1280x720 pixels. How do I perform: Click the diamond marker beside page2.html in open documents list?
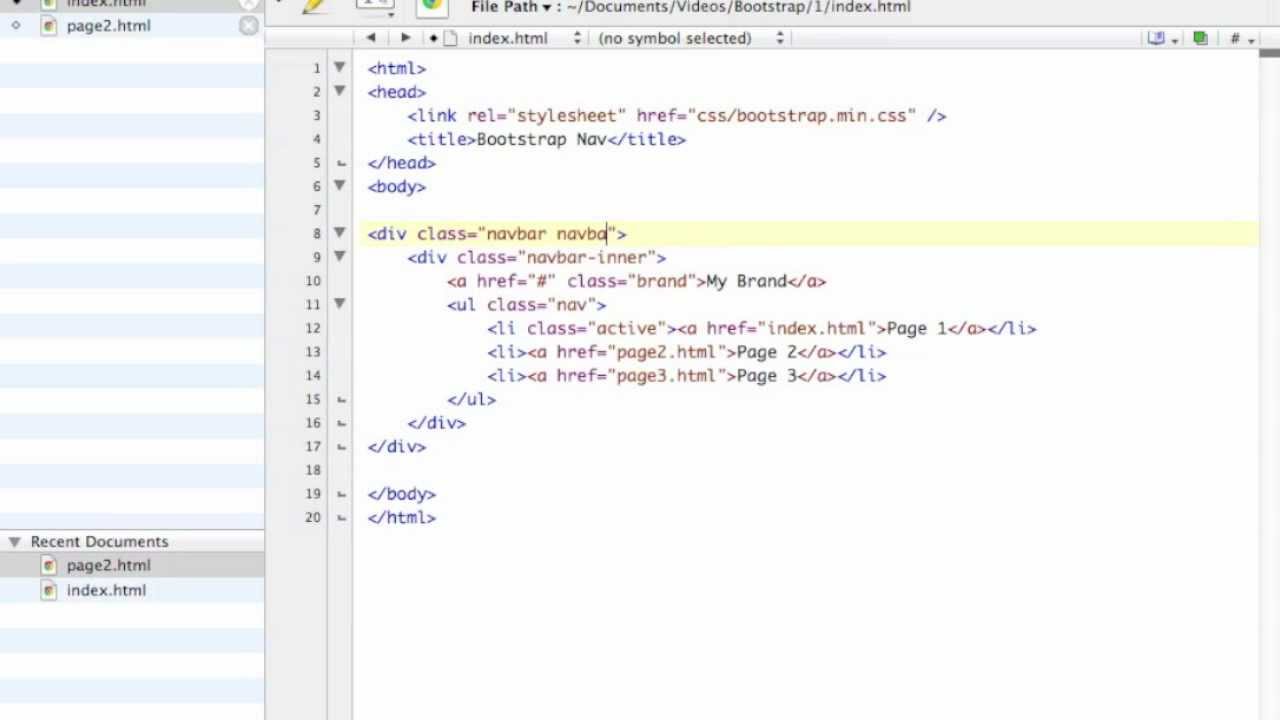[x=16, y=26]
